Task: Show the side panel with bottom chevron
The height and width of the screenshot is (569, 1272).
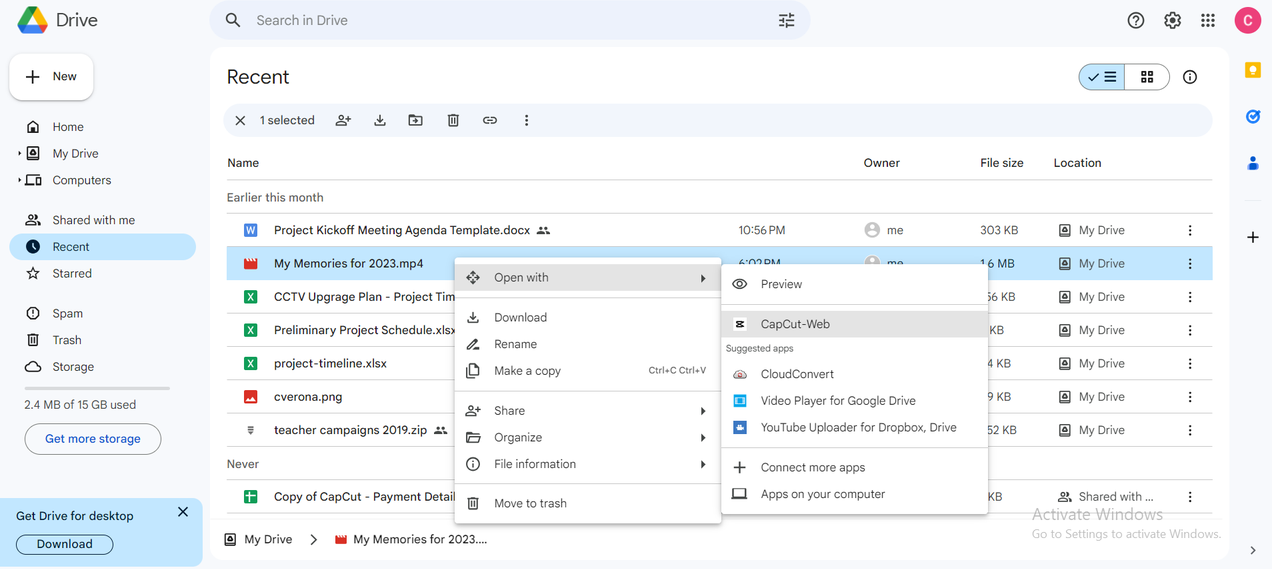Action: (x=1252, y=550)
